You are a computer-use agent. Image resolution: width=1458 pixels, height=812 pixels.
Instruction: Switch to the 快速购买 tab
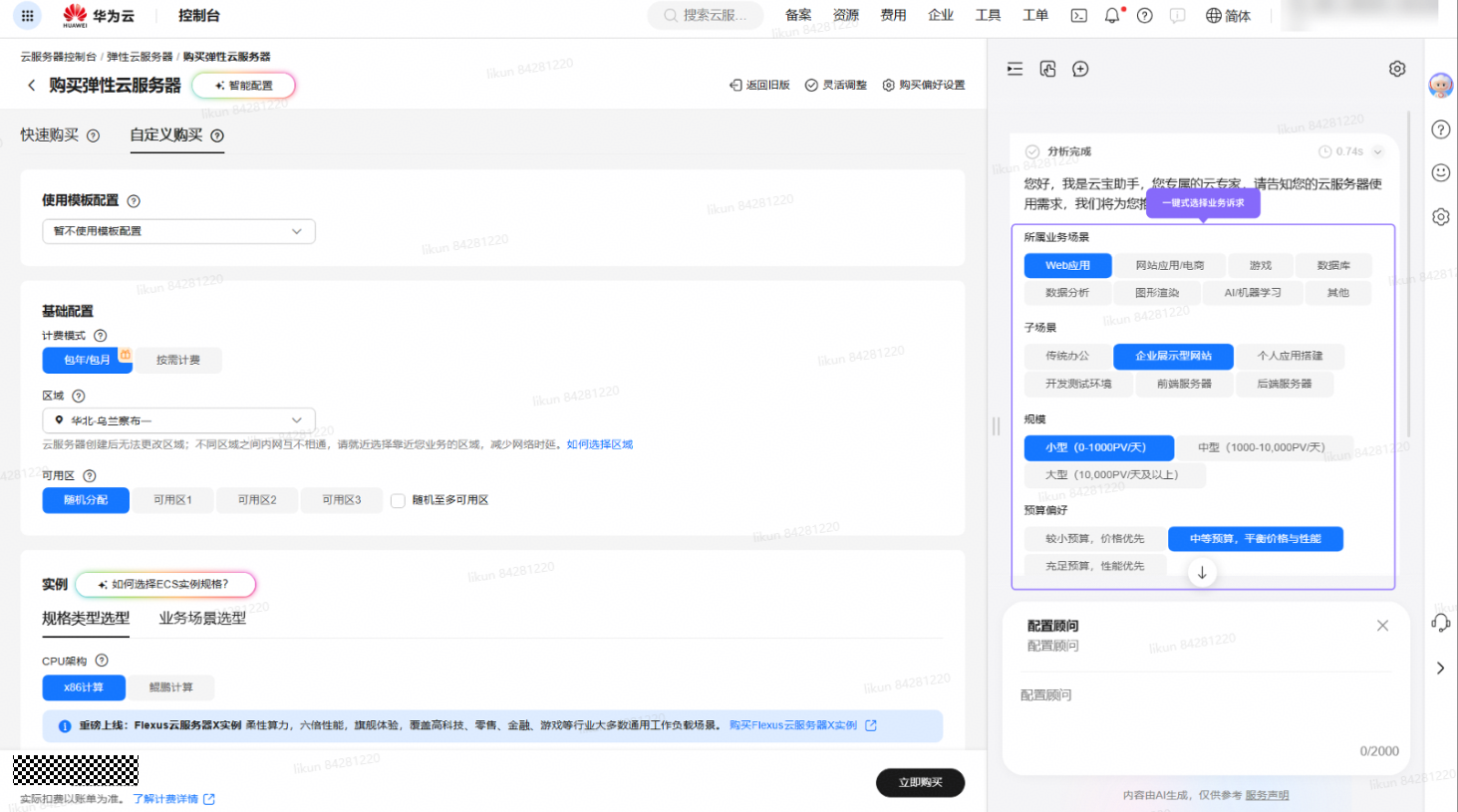(x=50, y=135)
